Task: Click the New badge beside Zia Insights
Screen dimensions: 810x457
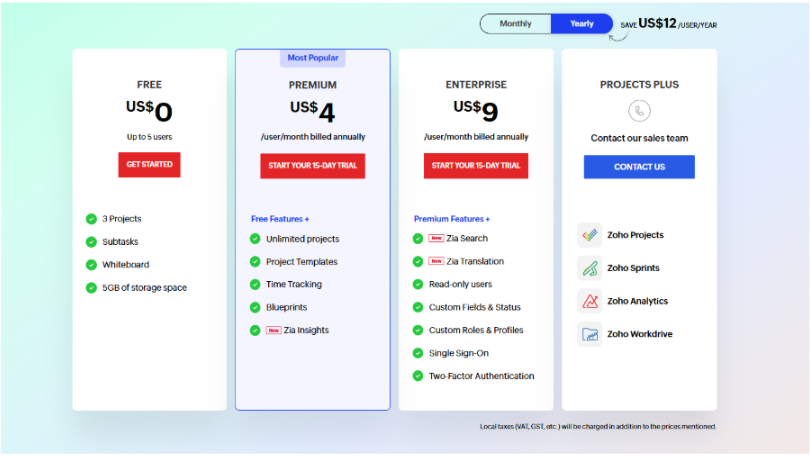Action: (273, 330)
